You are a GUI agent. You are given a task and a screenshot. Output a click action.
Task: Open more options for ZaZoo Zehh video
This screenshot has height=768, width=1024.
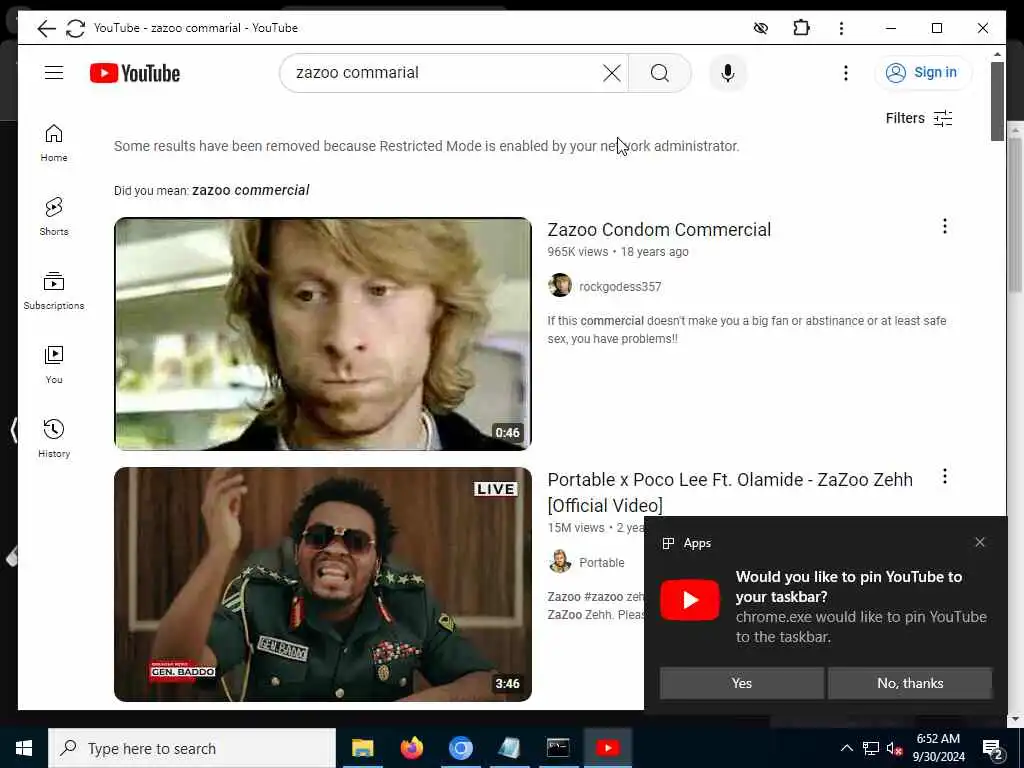tap(944, 477)
